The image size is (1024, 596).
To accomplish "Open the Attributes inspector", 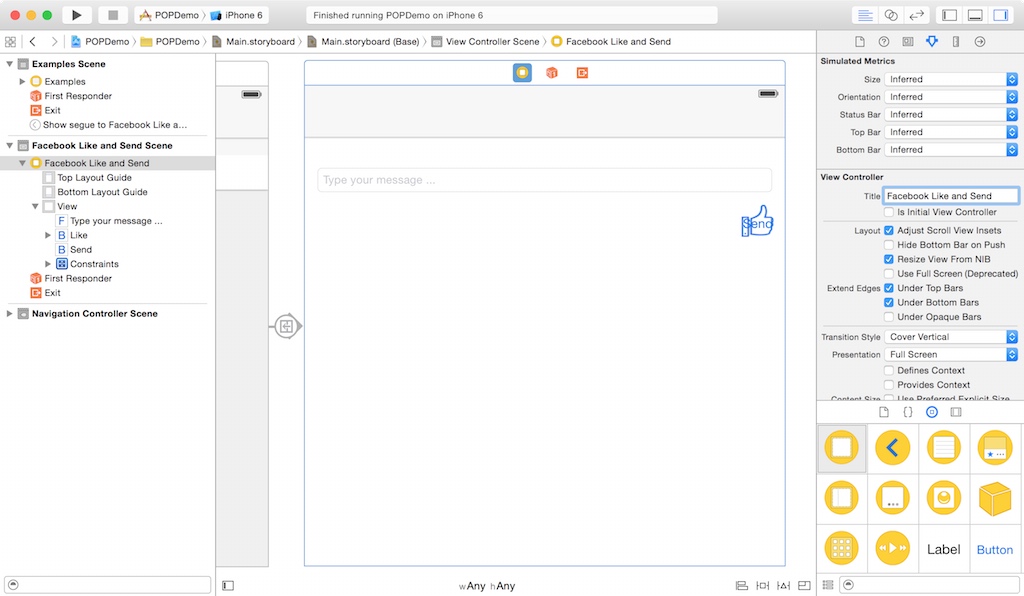I will coord(930,41).
